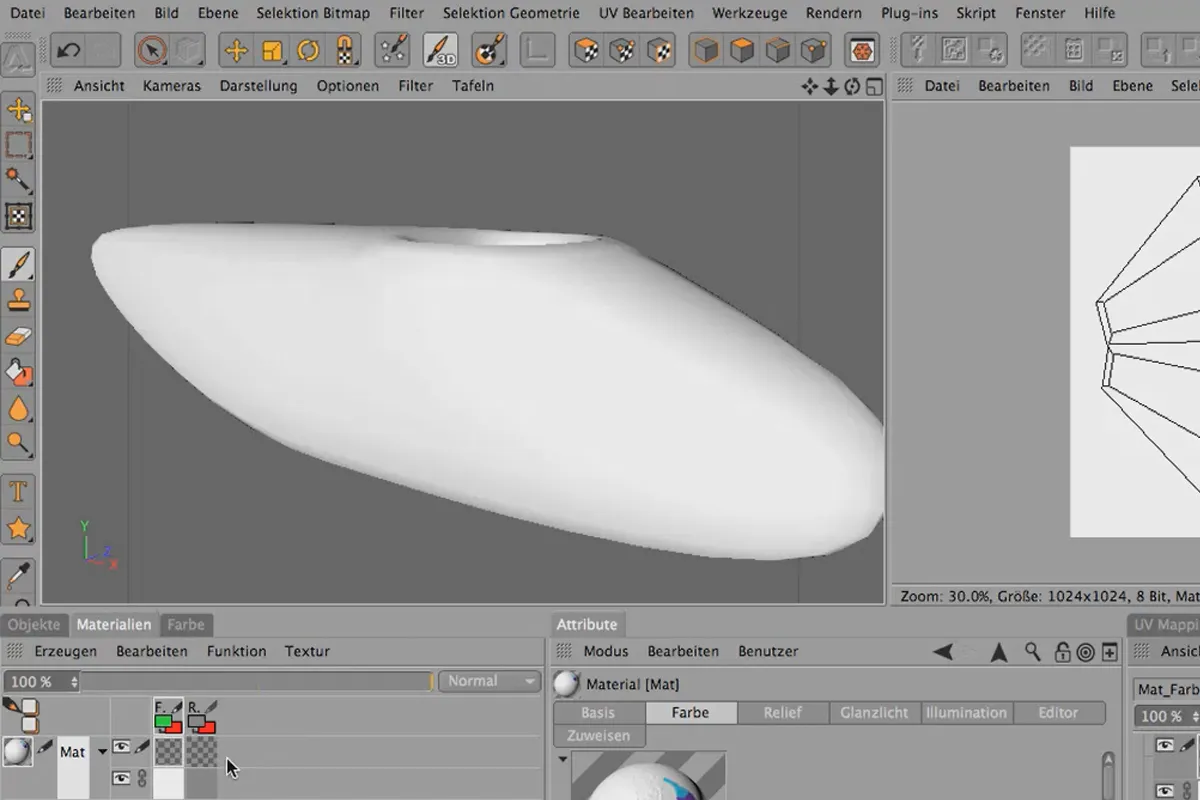
Task: Open the Textur menu in Materialien panel
Action: pos(307,651)
